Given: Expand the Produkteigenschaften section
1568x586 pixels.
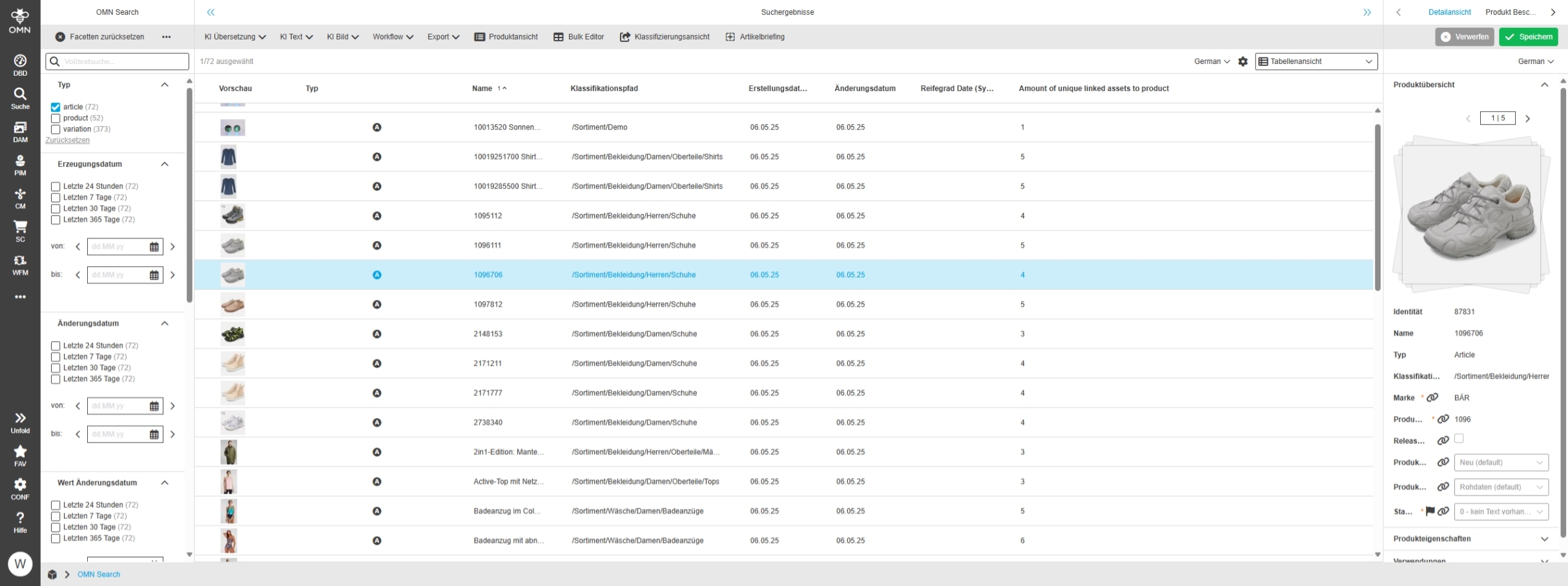Looking at the screenshot, I should coord(1543,539).
